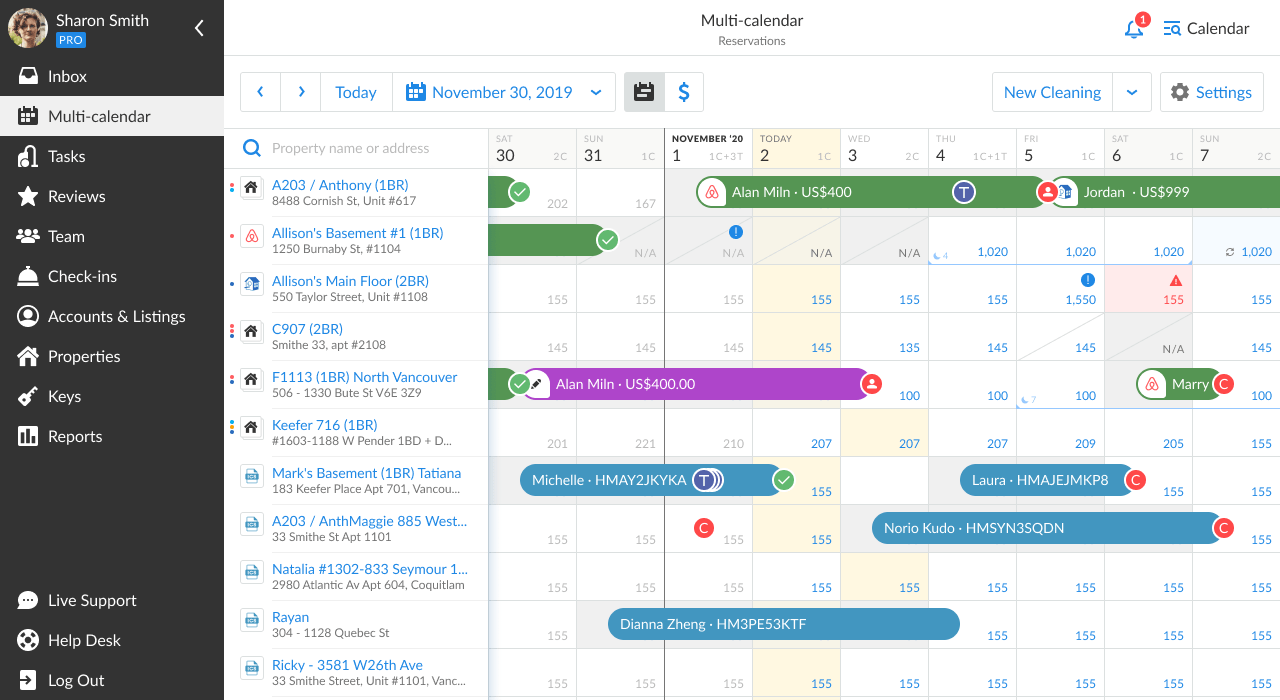1280x700 pixels.
Task: Go to the Reports section
Action: click(75, 436)
